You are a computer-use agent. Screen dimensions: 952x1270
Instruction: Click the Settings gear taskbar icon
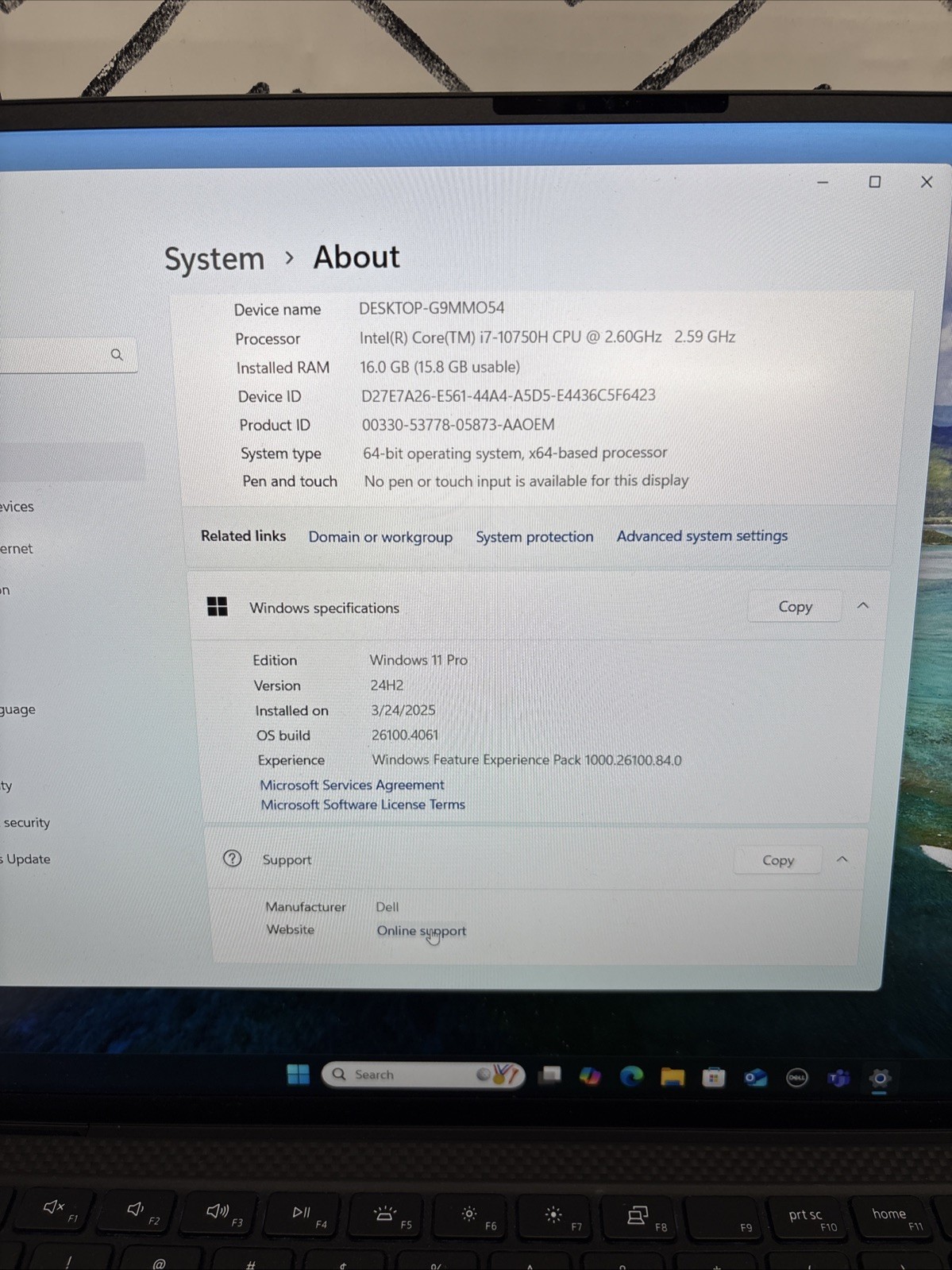click(880, 1079)
